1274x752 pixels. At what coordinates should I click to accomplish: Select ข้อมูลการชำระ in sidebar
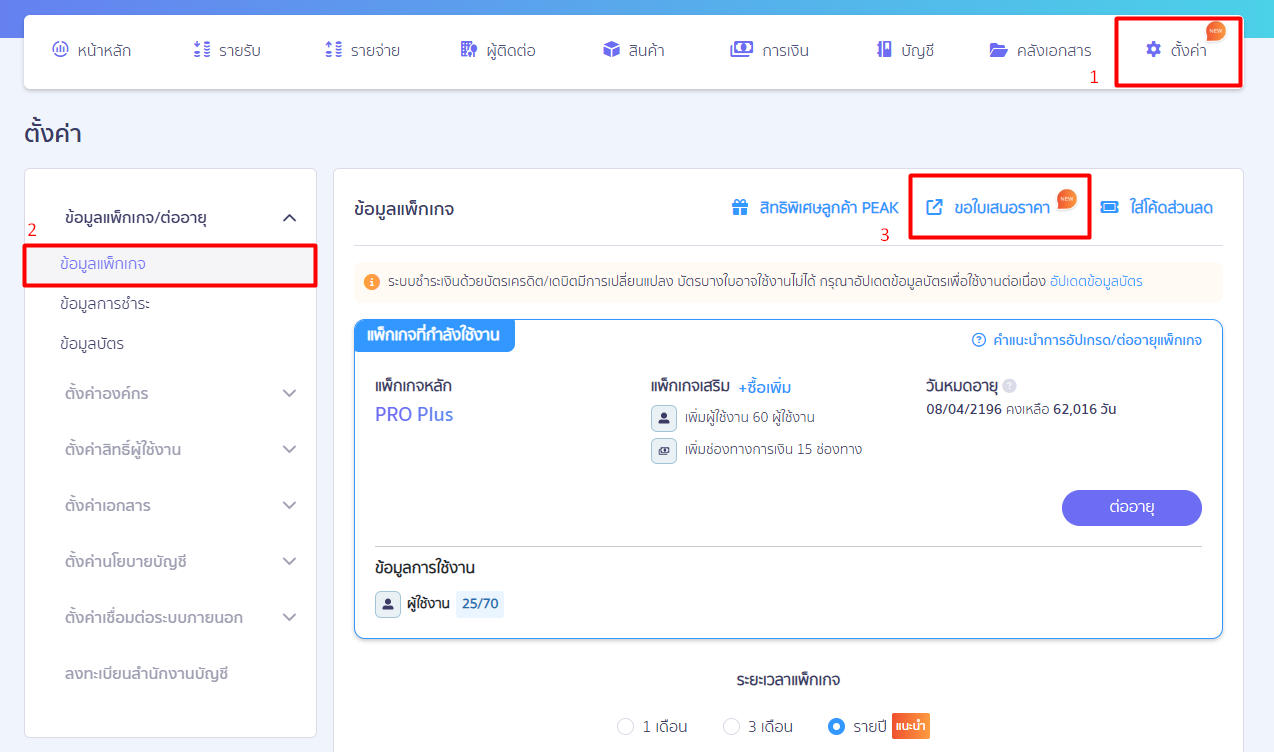pos(105,304)
